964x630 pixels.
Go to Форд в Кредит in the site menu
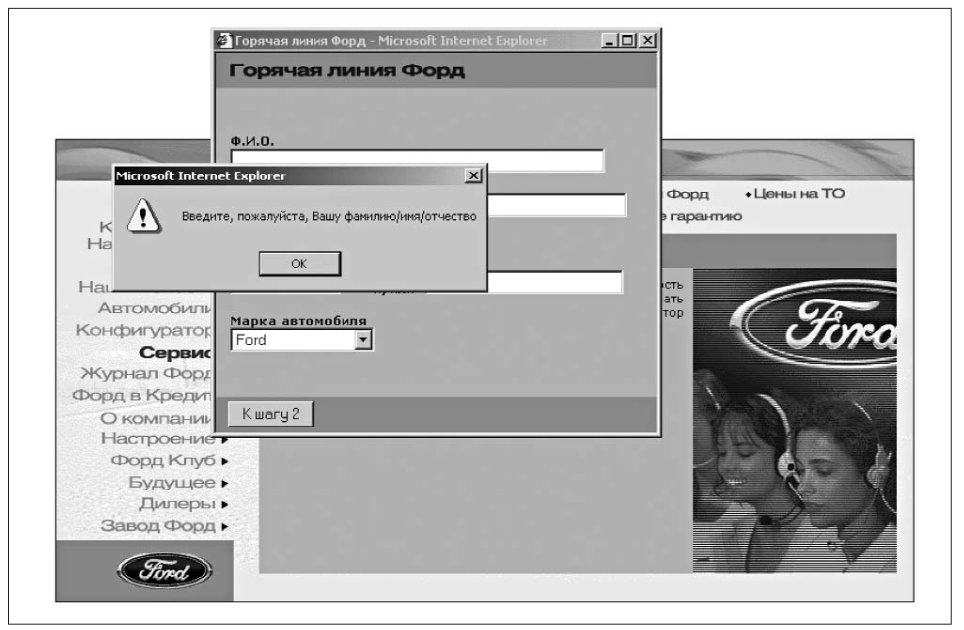pyautogui.click(x=141, y=395)
